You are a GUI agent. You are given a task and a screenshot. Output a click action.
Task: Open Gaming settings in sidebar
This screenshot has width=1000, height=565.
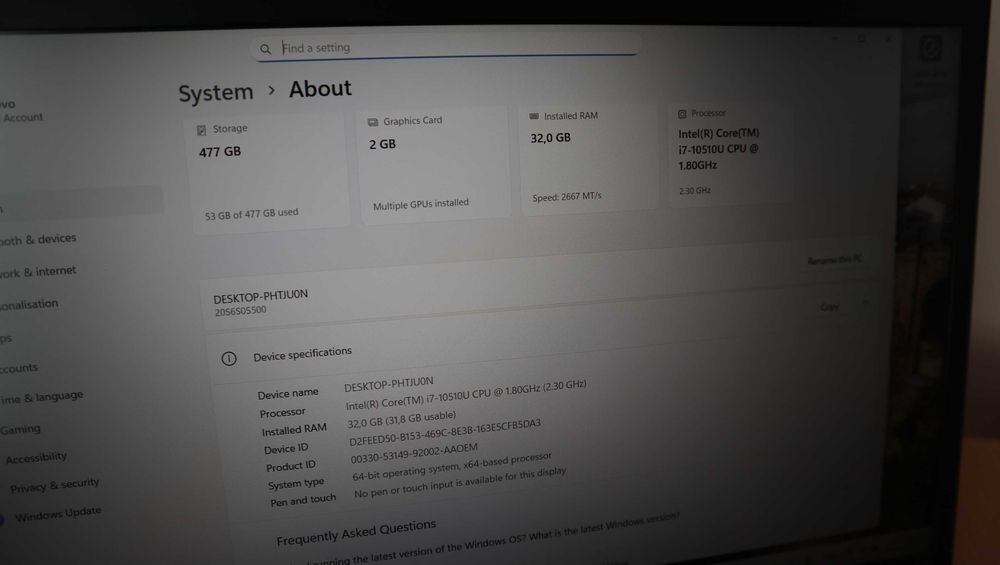point(20,429)
